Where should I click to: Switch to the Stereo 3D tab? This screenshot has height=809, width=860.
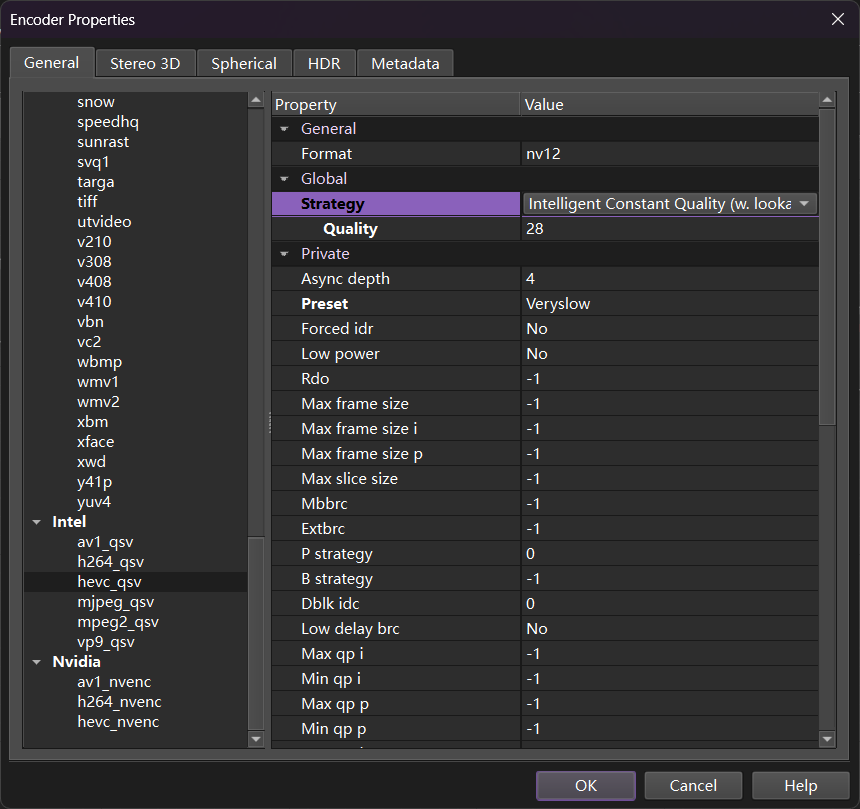pyautogui.click(x=145, y=63)
